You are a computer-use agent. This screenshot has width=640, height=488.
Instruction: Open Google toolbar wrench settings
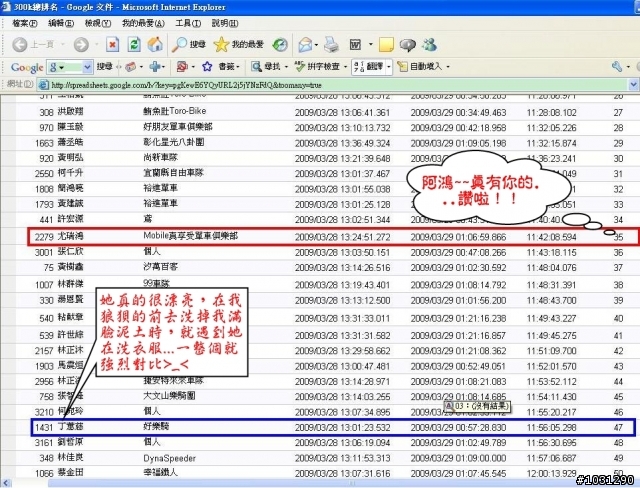pos(617,67)
